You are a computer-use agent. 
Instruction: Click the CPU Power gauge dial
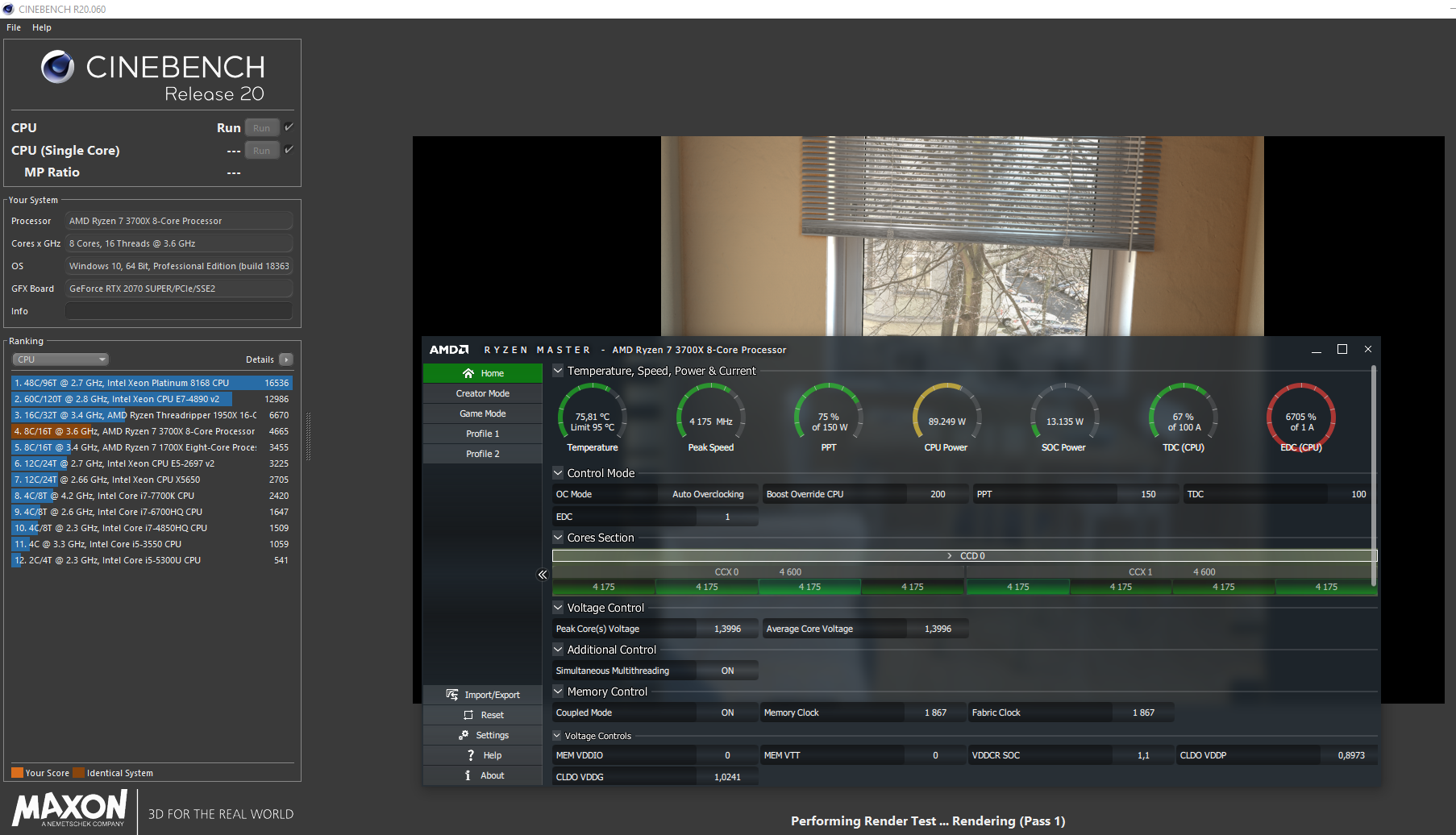click(947, 417)
